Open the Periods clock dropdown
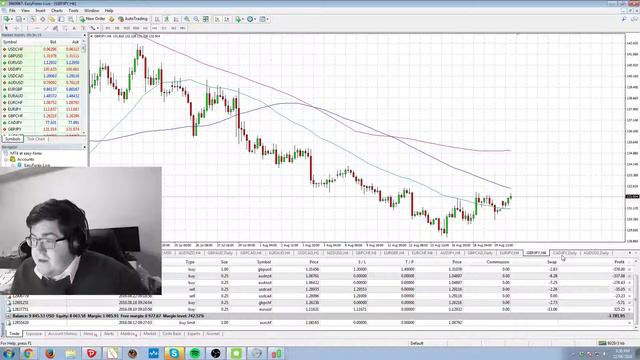 251,19
